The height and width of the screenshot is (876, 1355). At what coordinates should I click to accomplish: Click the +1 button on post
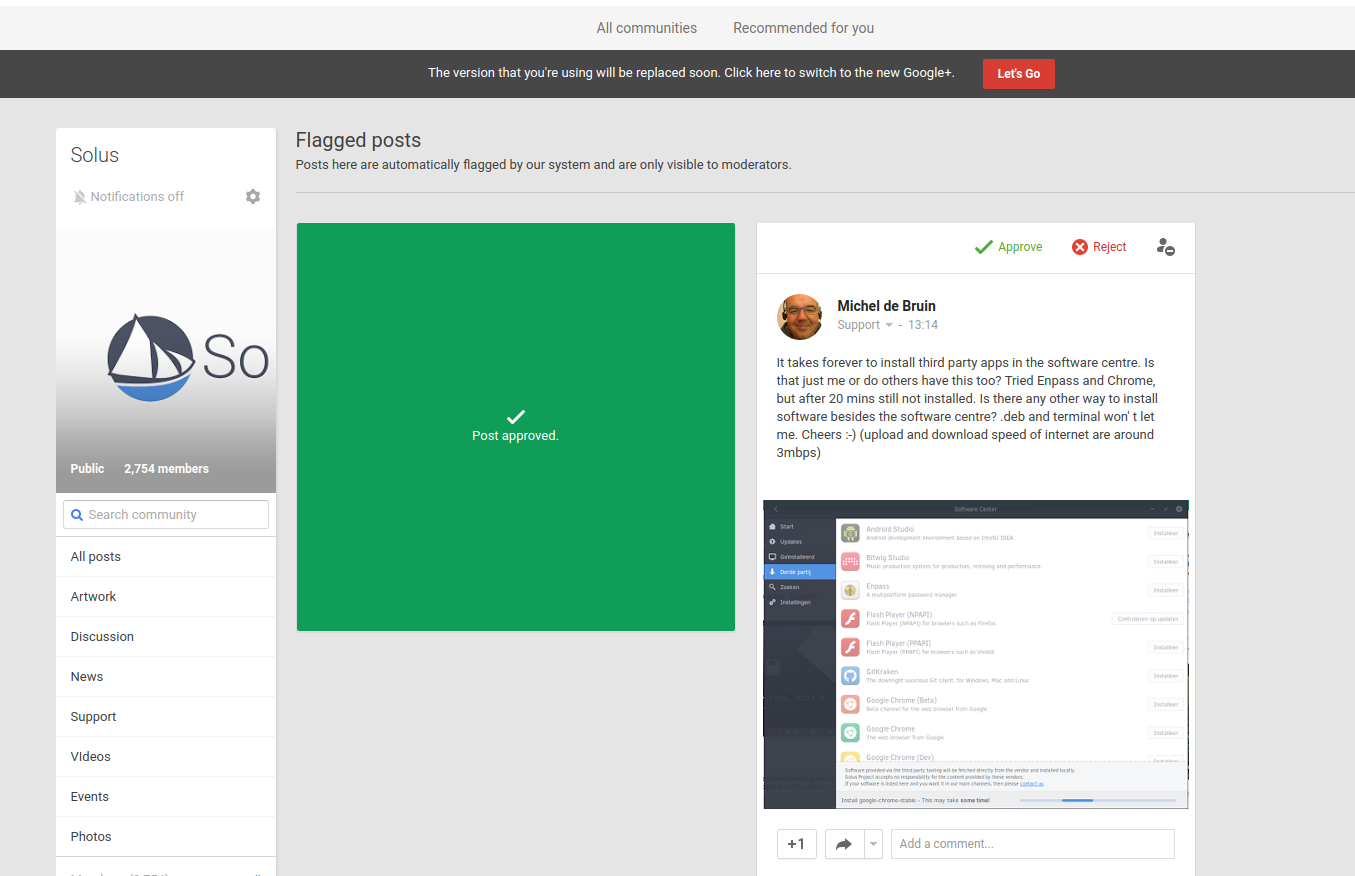coord(797,844)
